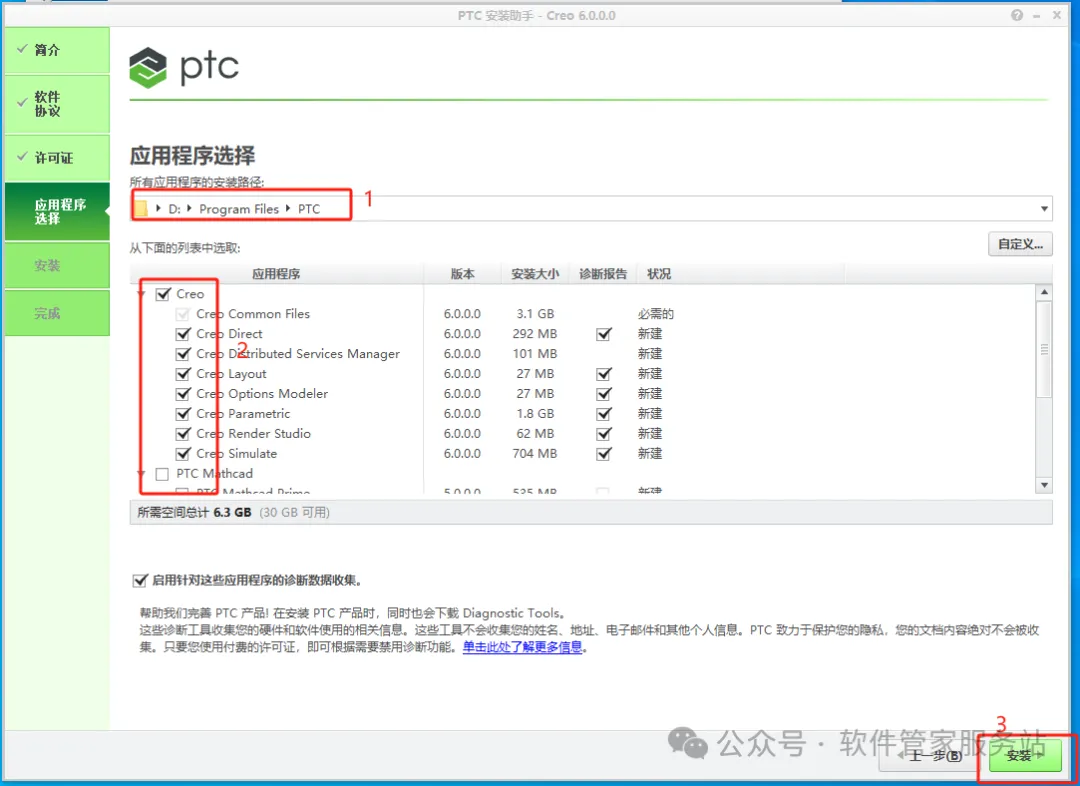Click the 704 MB size value

[x=534, y=454]
